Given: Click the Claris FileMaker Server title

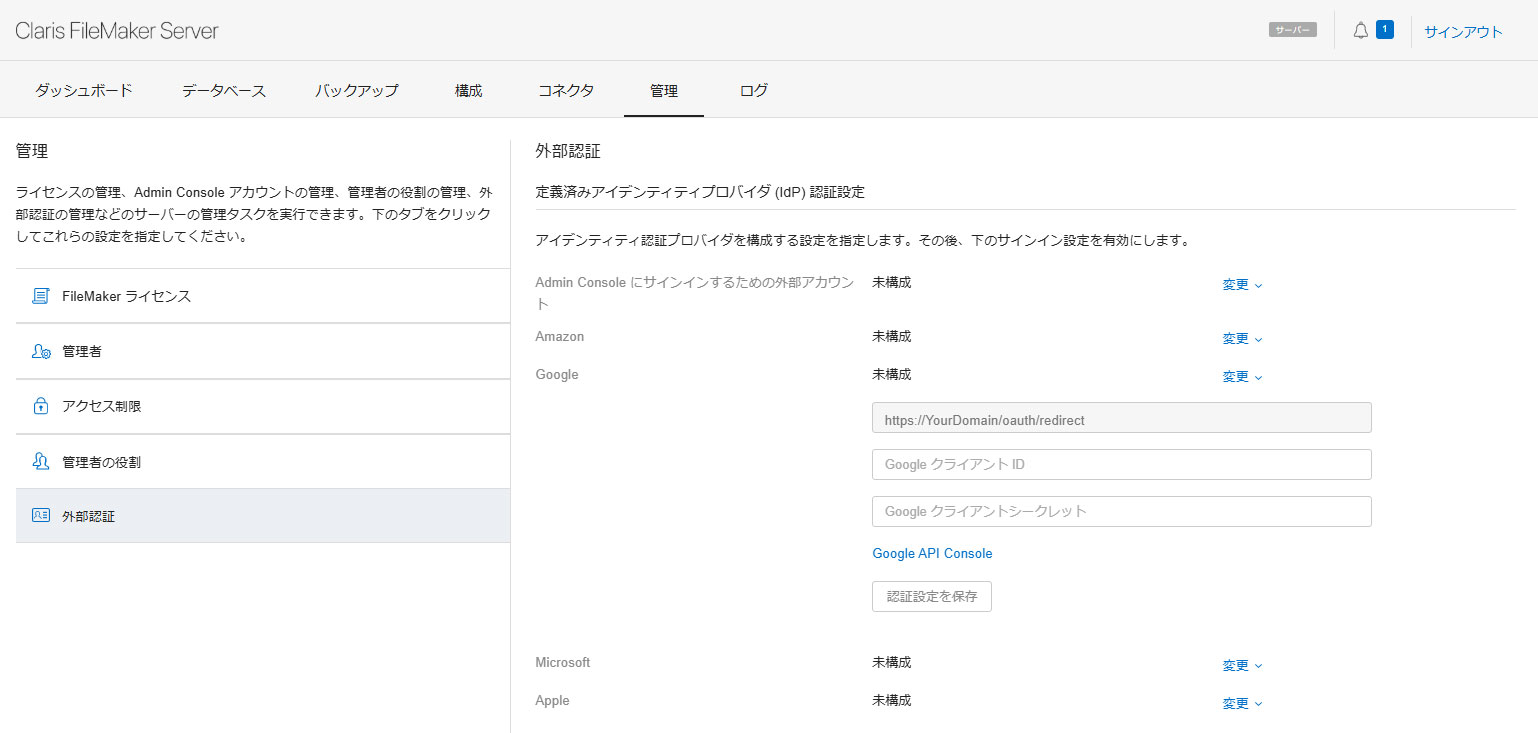Looking at the screenshot, I should 117,31.
